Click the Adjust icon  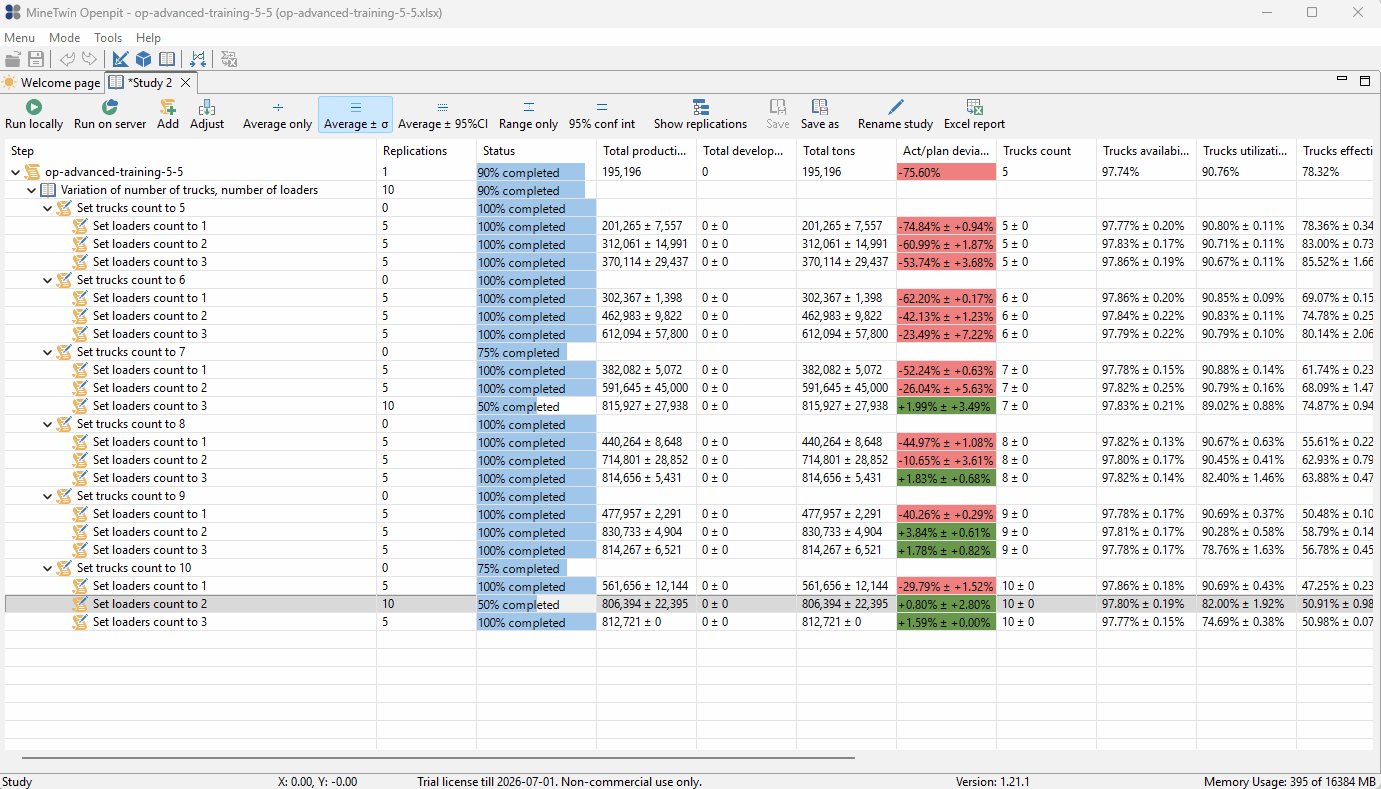point(207,107)
